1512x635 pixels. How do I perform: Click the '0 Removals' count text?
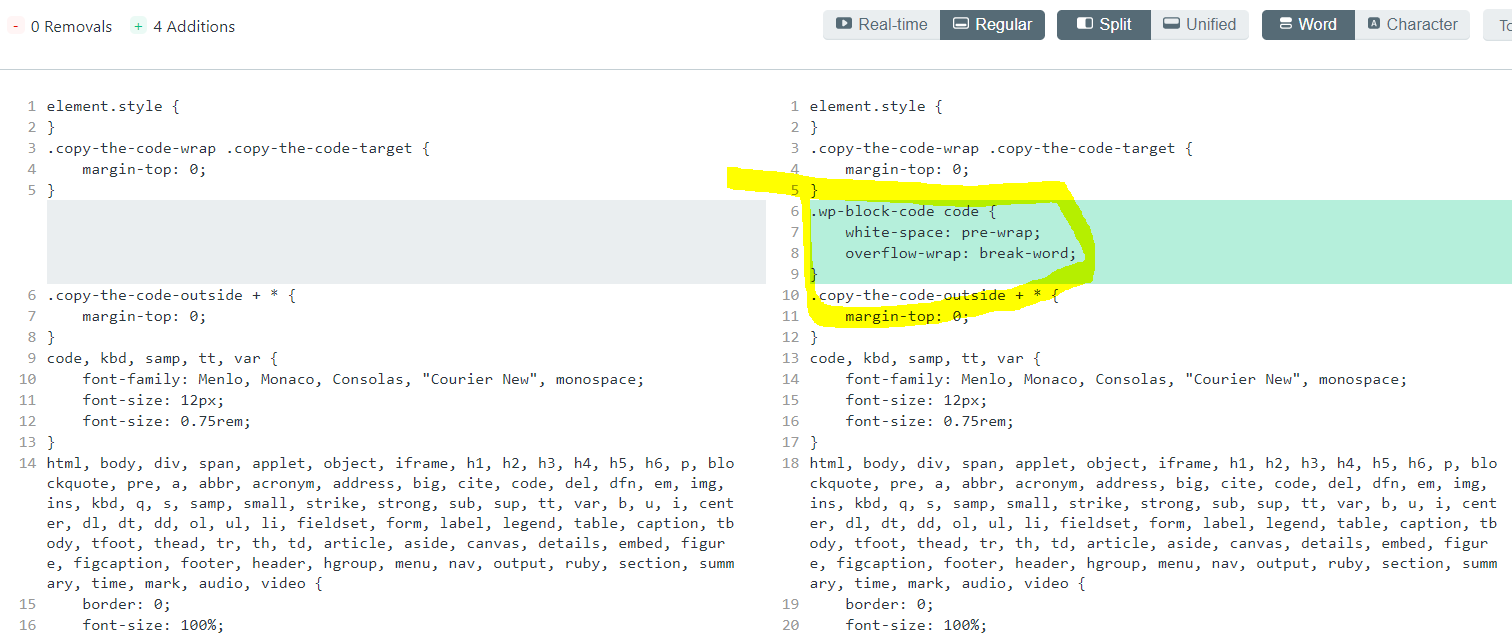click(71, 27)
